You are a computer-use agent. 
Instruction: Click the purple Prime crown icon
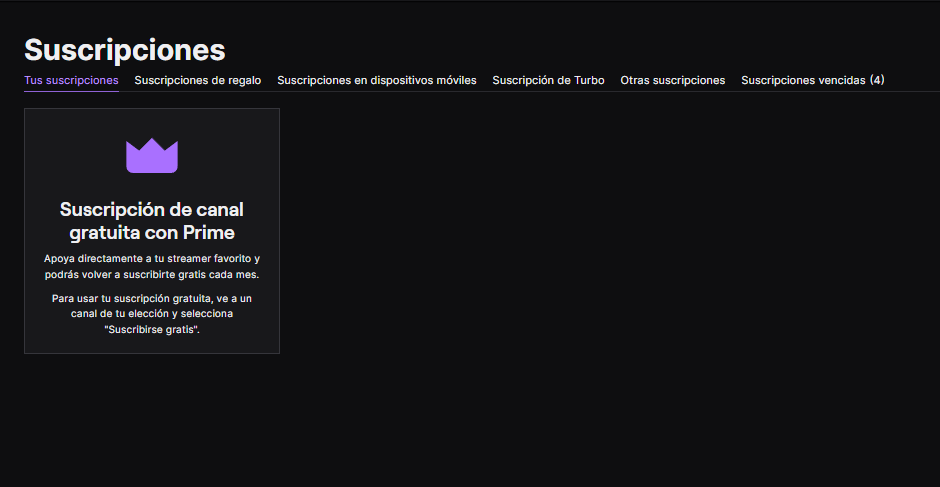coord(151,156)
